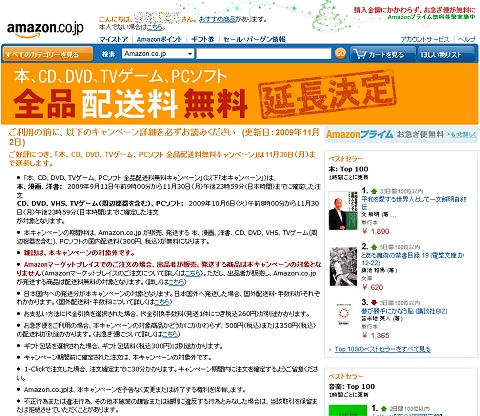This screenshot has width=480, height=416.
Task: Focus the search text field
Action: (264, 54)
